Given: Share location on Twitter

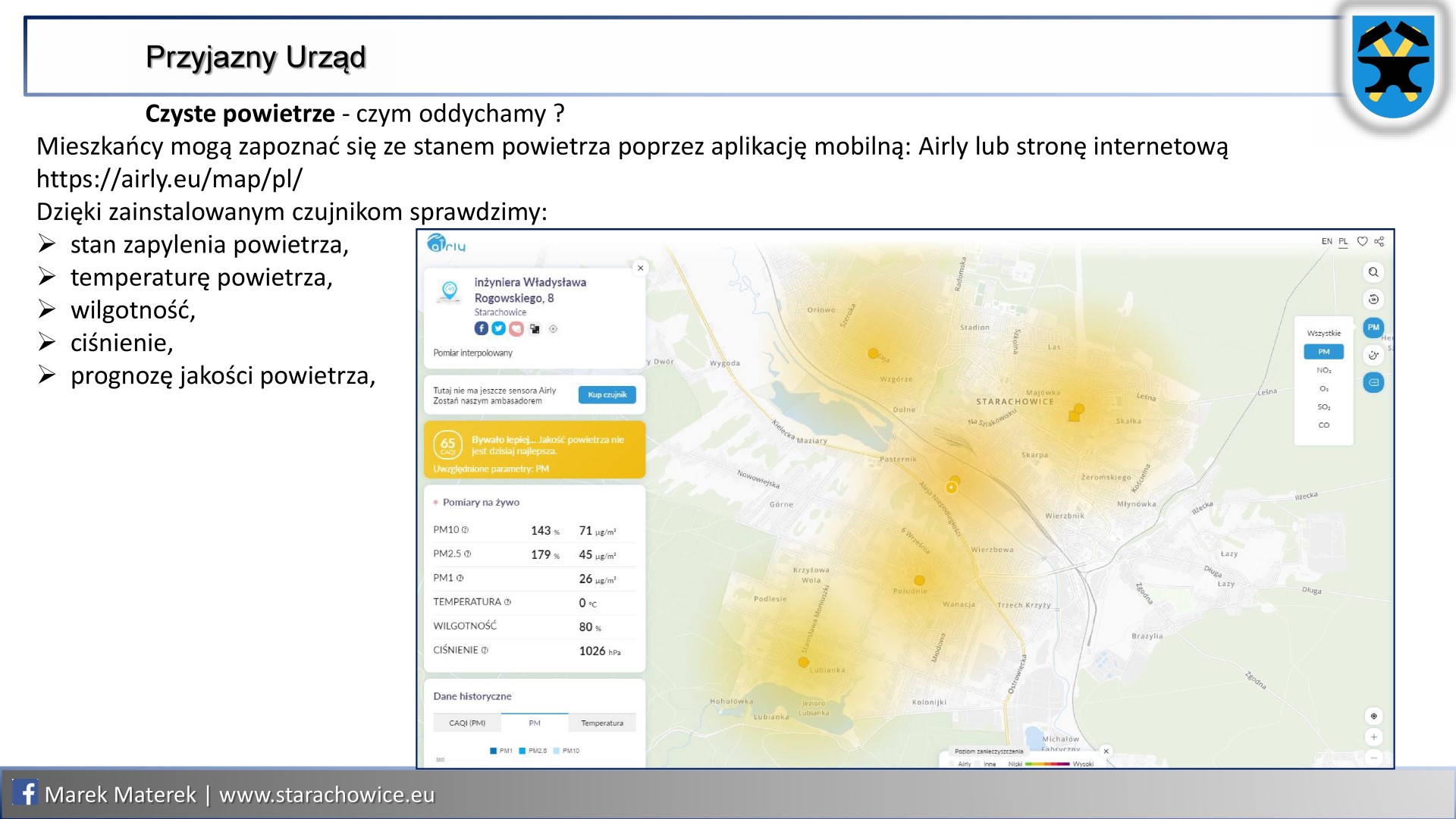Looking at the screenshot, I should click(x=498, y=328).
